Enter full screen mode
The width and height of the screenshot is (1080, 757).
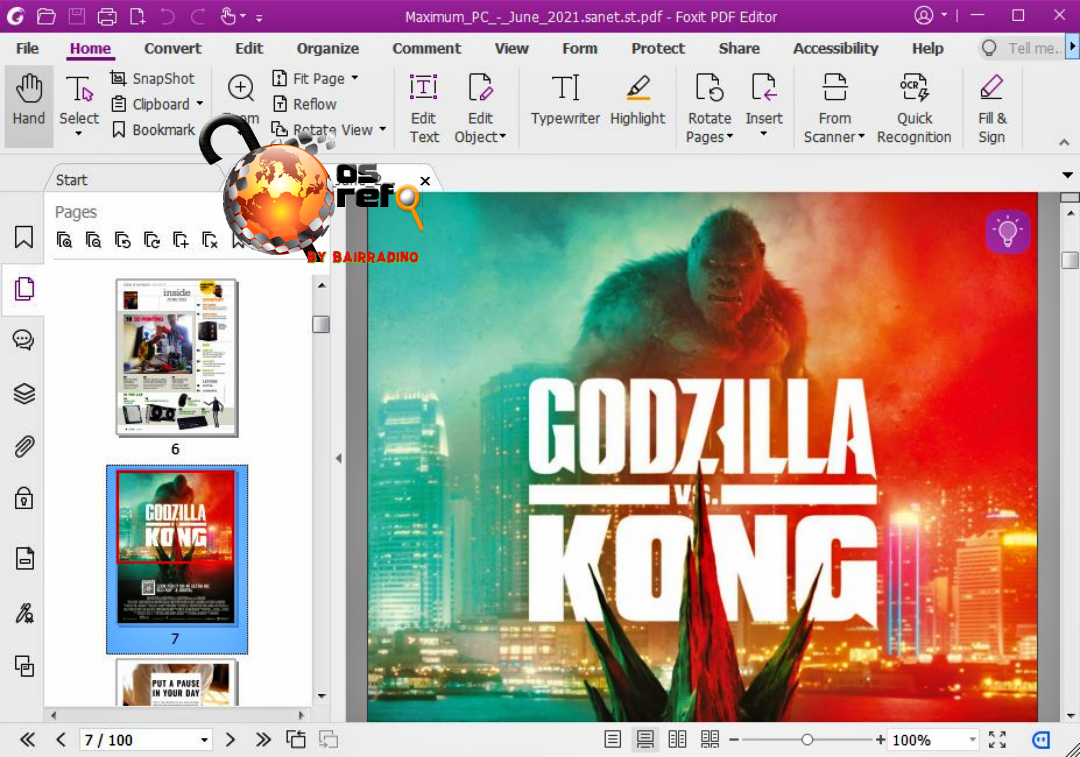(x=997, y=740)
